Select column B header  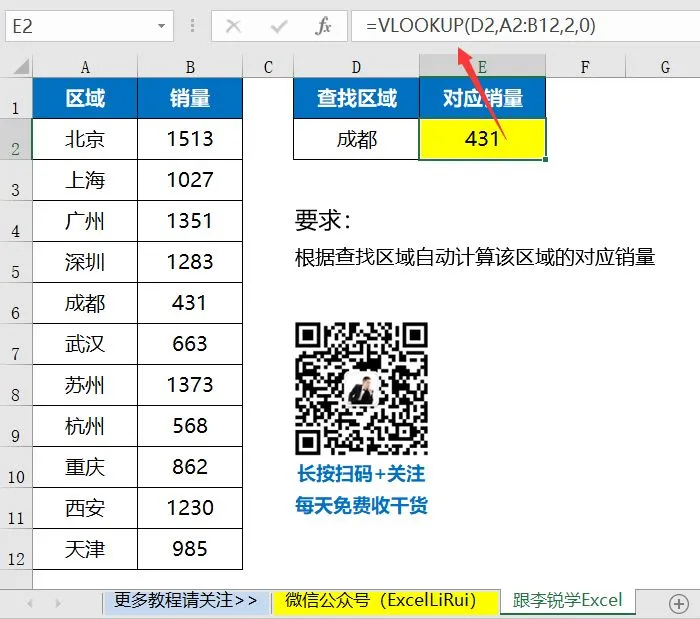tap(190, 67)
